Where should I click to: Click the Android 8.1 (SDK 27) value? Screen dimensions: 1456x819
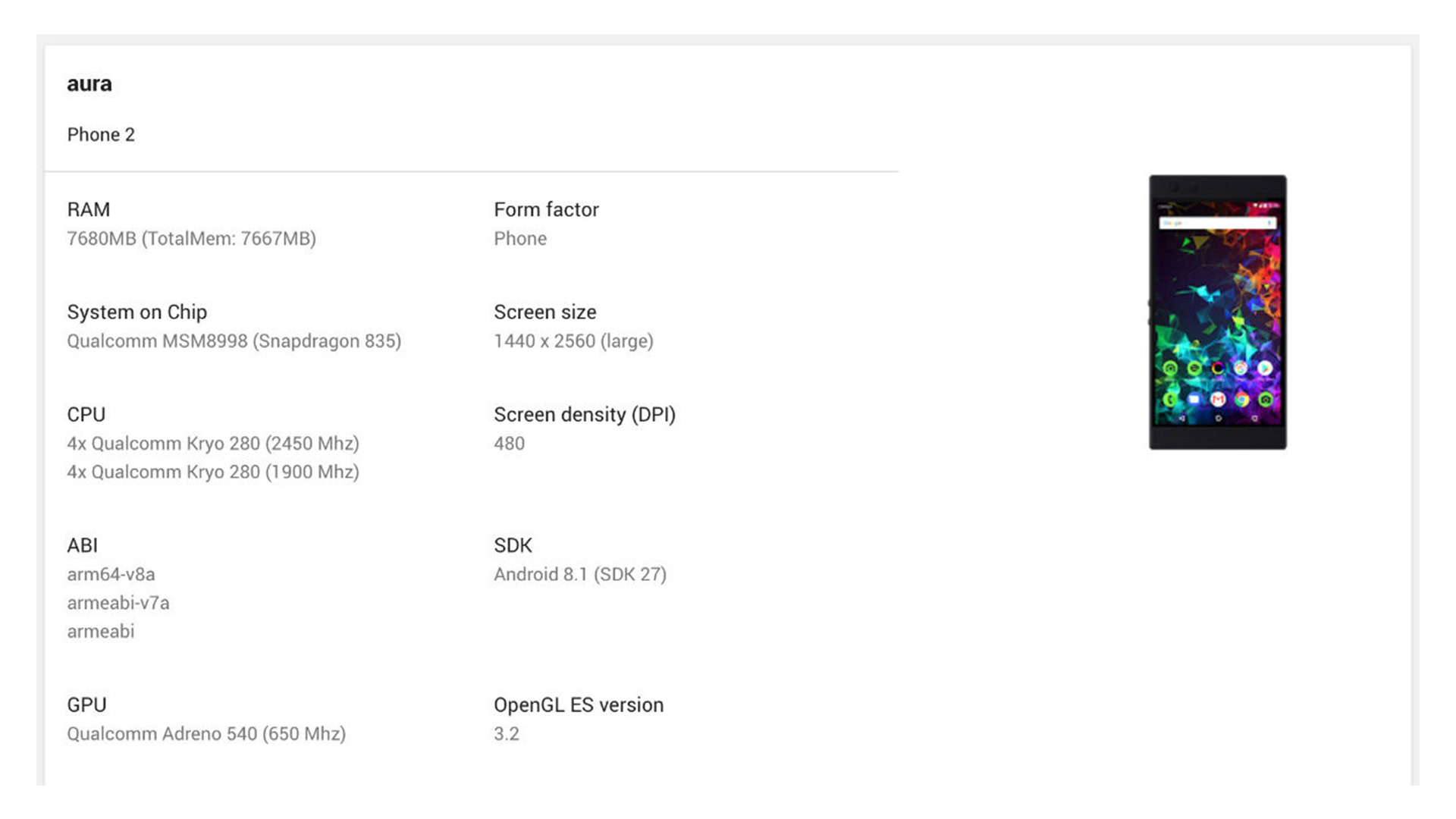pos(580,575)
